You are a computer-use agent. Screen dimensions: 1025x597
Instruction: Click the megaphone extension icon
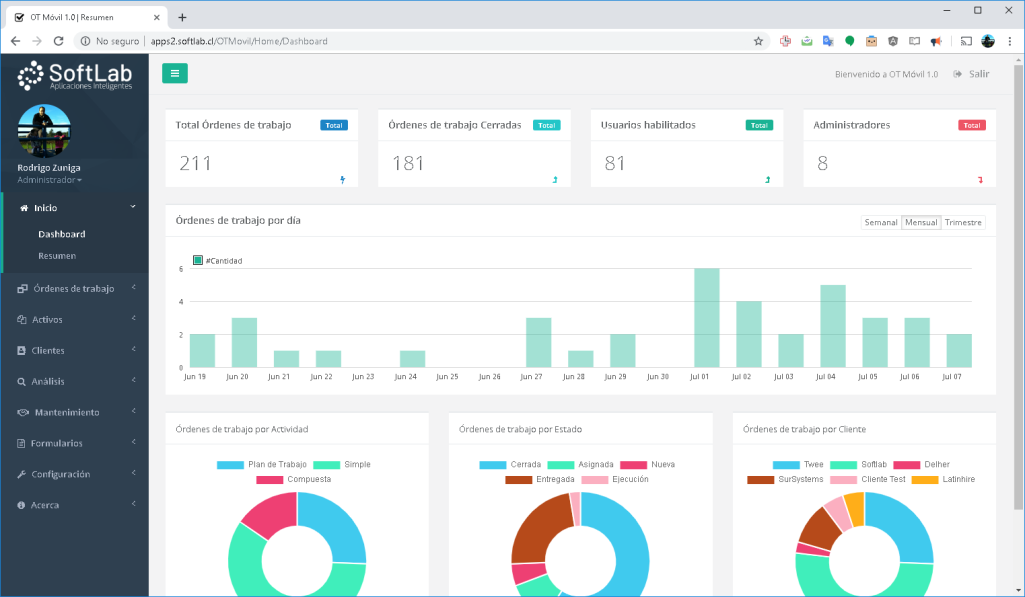point(936,41)
